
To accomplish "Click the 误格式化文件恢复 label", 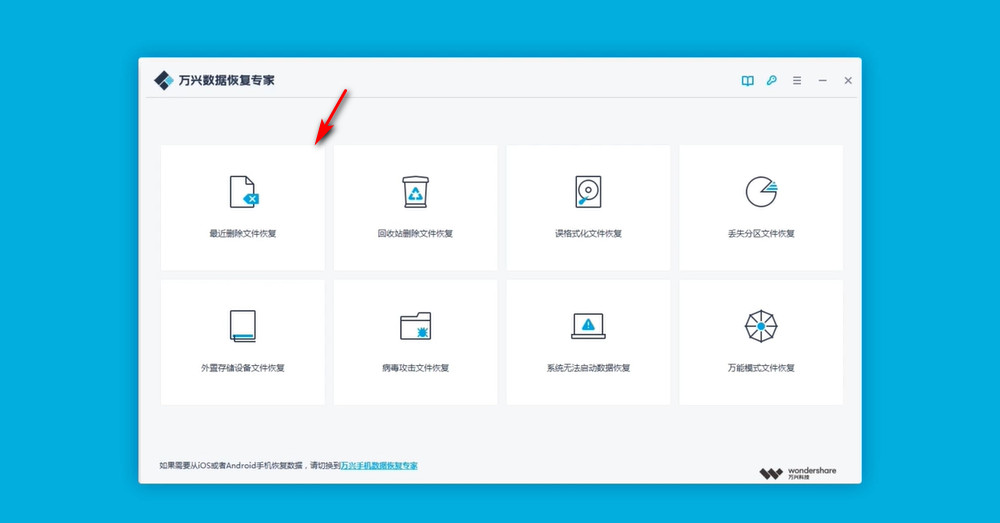I will coord(588,233).
